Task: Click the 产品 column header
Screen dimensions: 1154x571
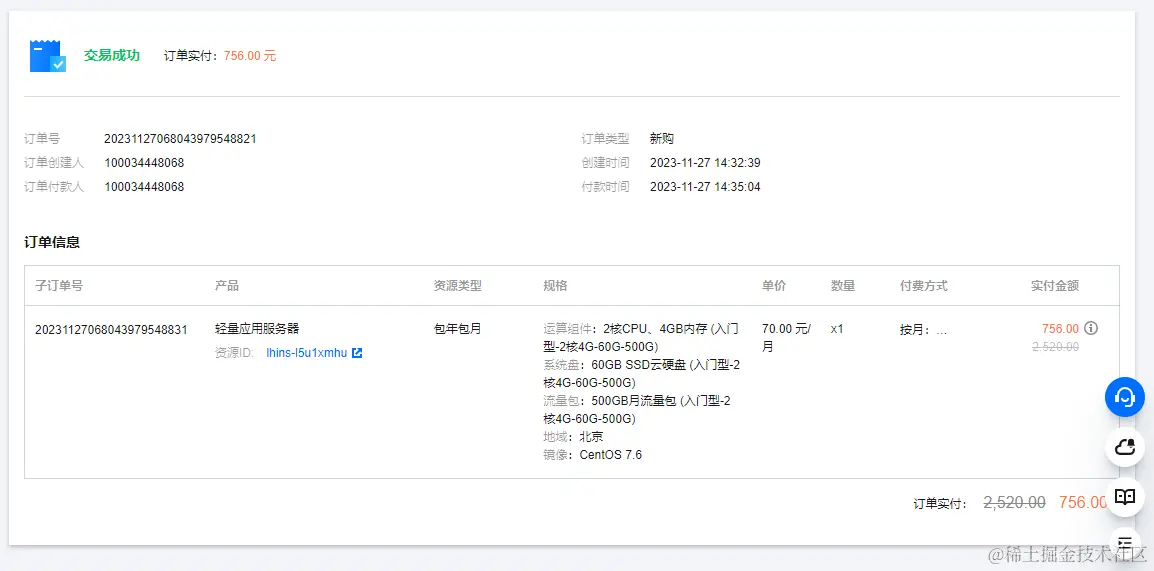Action: [x=227, y=286]
